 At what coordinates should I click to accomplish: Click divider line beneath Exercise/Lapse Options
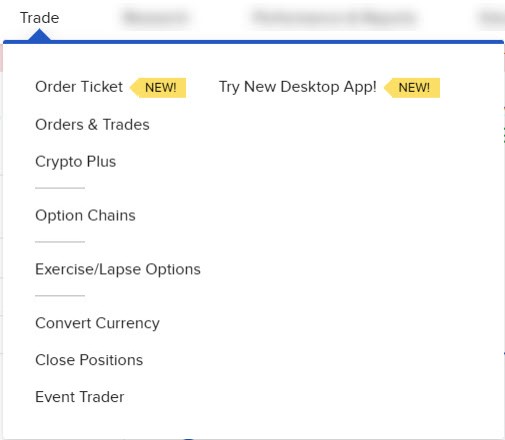(60, 295)
